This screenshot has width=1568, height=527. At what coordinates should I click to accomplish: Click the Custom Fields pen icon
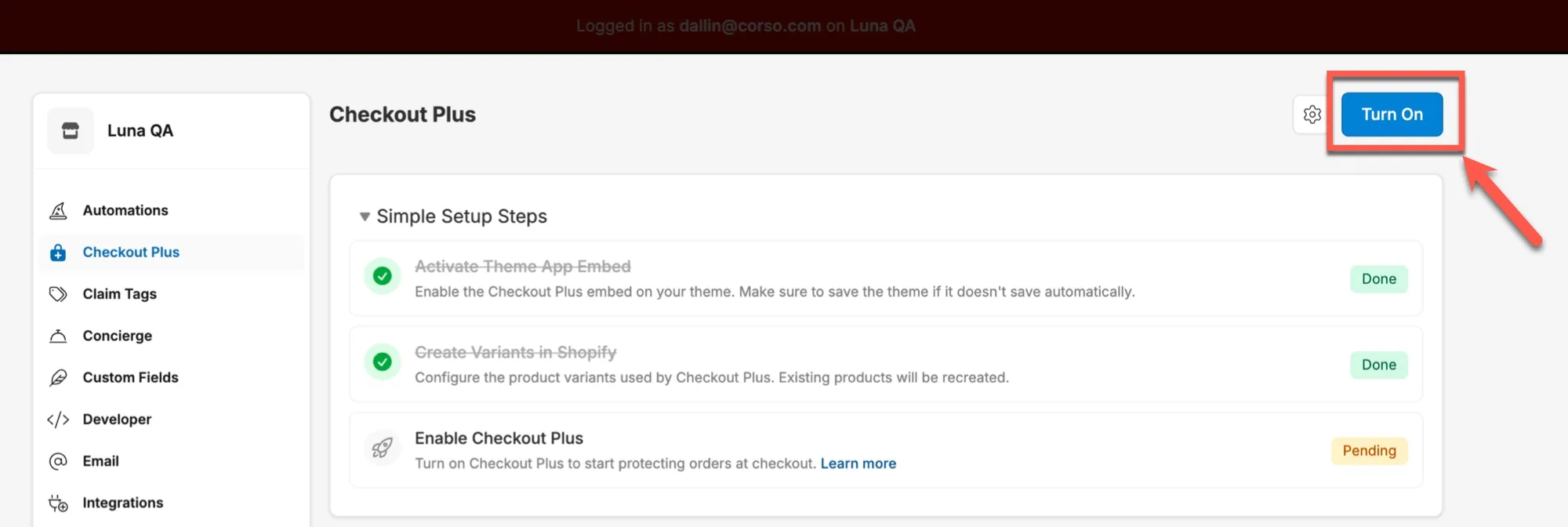pyautogui.click(x=58, y=378)
